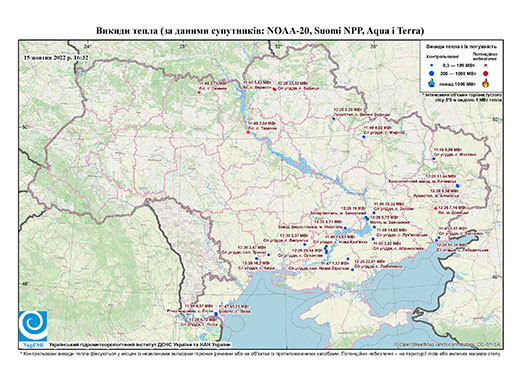Click the cluster of blue markers near 12:26 29,04 МВт
The image size is (520, 368).
tap(326, 249)
